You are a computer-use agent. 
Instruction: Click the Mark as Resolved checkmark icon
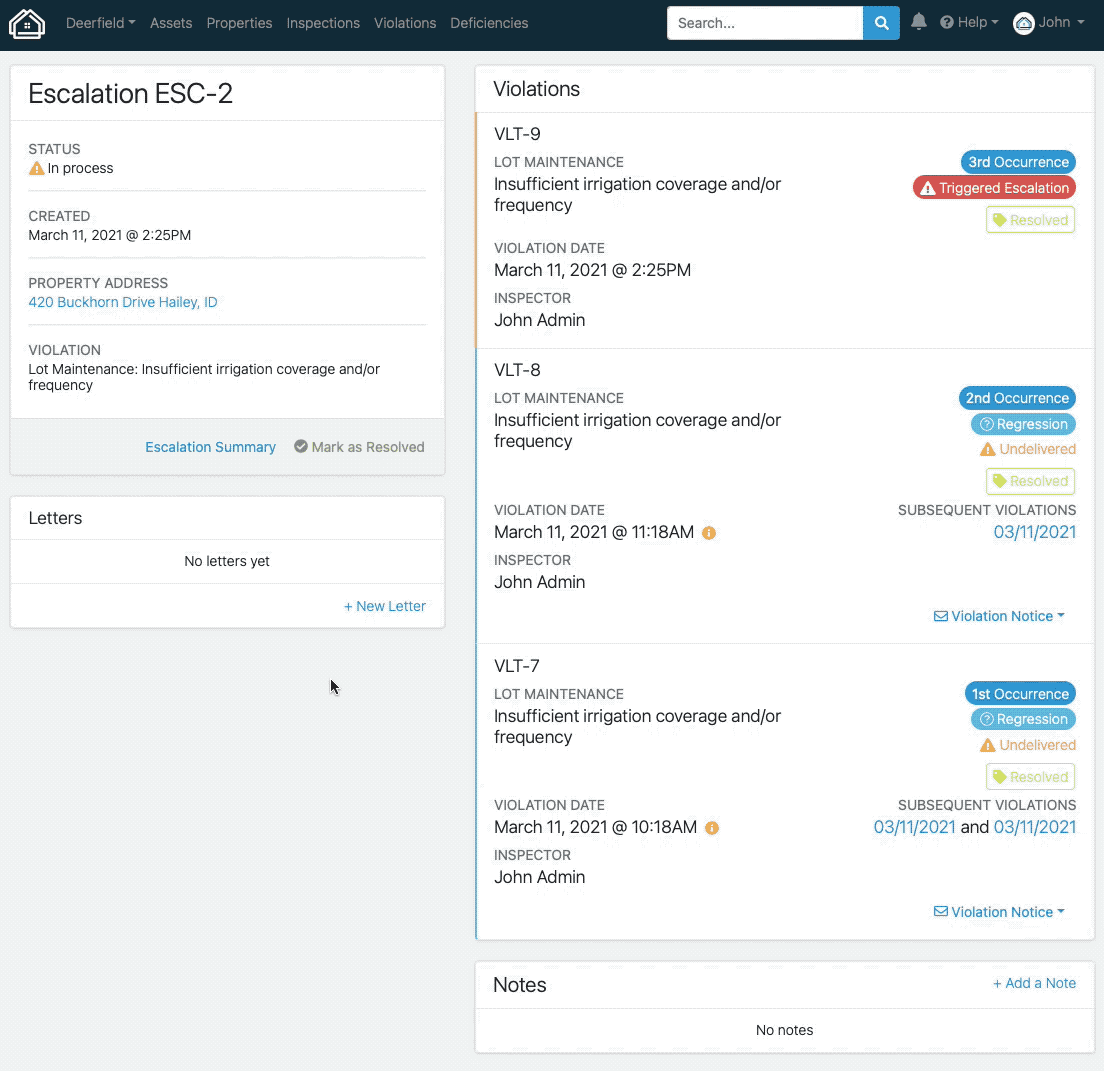(301, 446)
